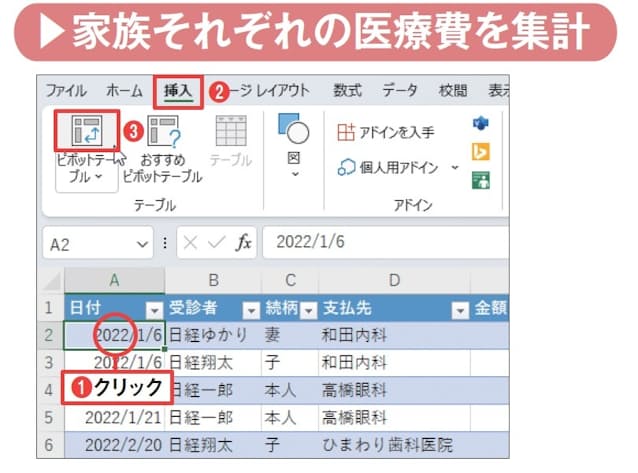Image resolution: width=638 pixels, height=473 pixels.
Task: Select the 挿入 ribbon tab
Action: (178, 91)
